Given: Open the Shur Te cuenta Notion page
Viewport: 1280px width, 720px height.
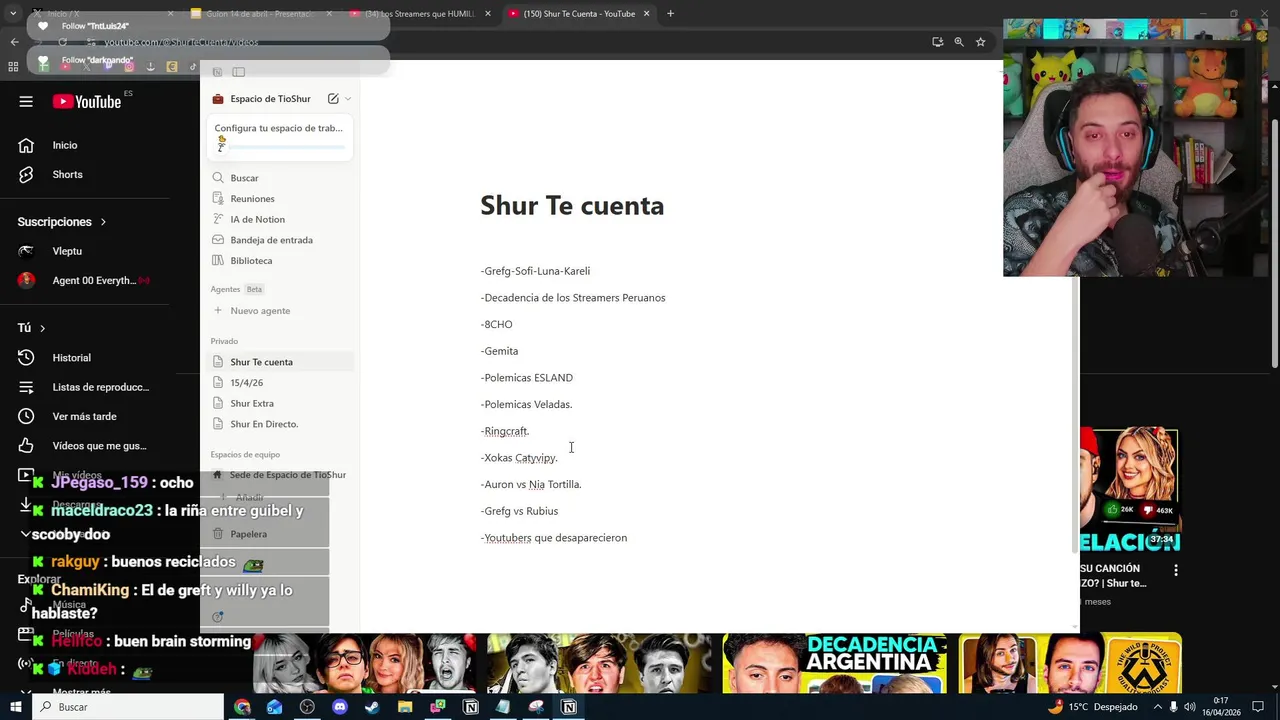Looking at the screenshot, I should coord(280,362).
